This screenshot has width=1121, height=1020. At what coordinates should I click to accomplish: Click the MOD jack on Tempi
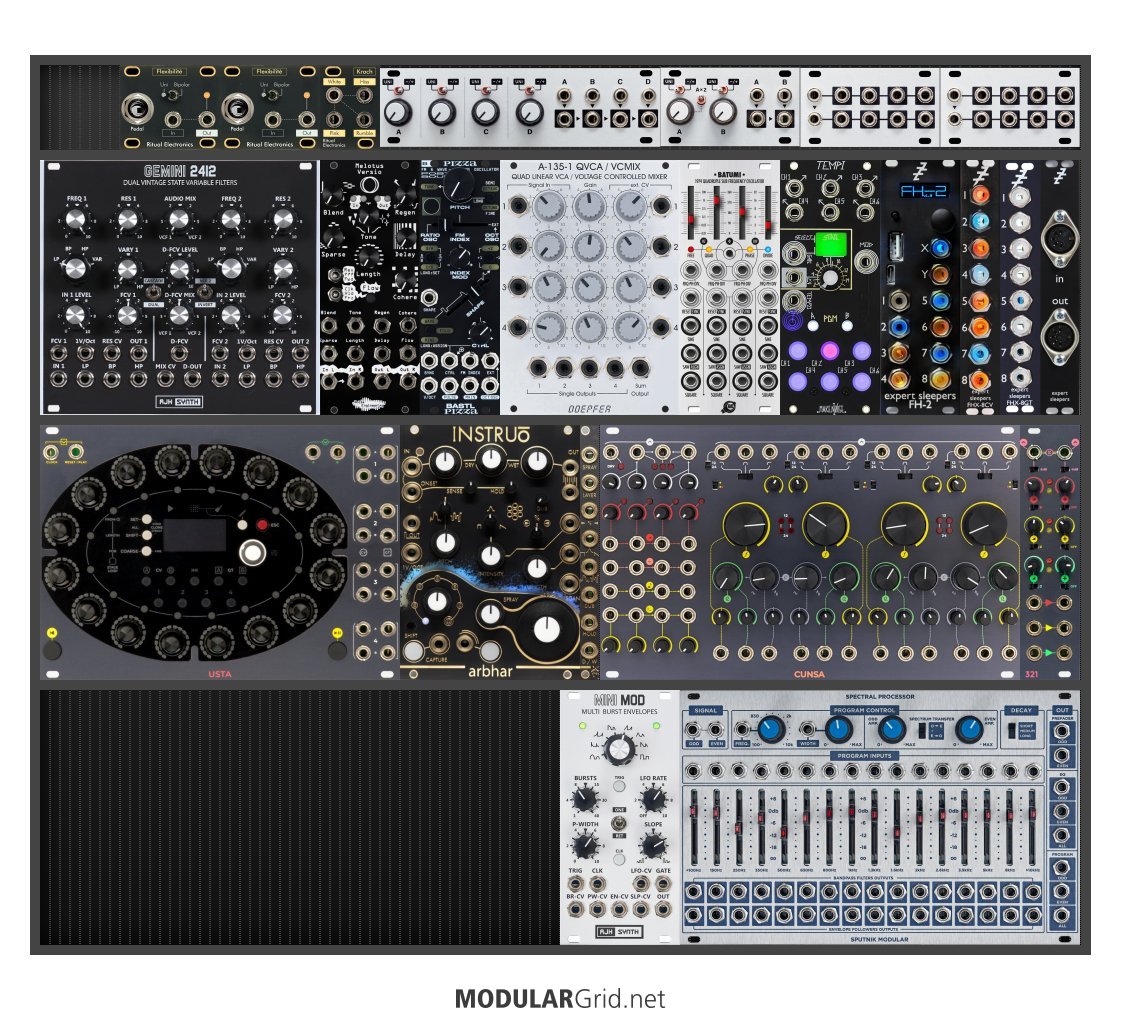point(866,262)
